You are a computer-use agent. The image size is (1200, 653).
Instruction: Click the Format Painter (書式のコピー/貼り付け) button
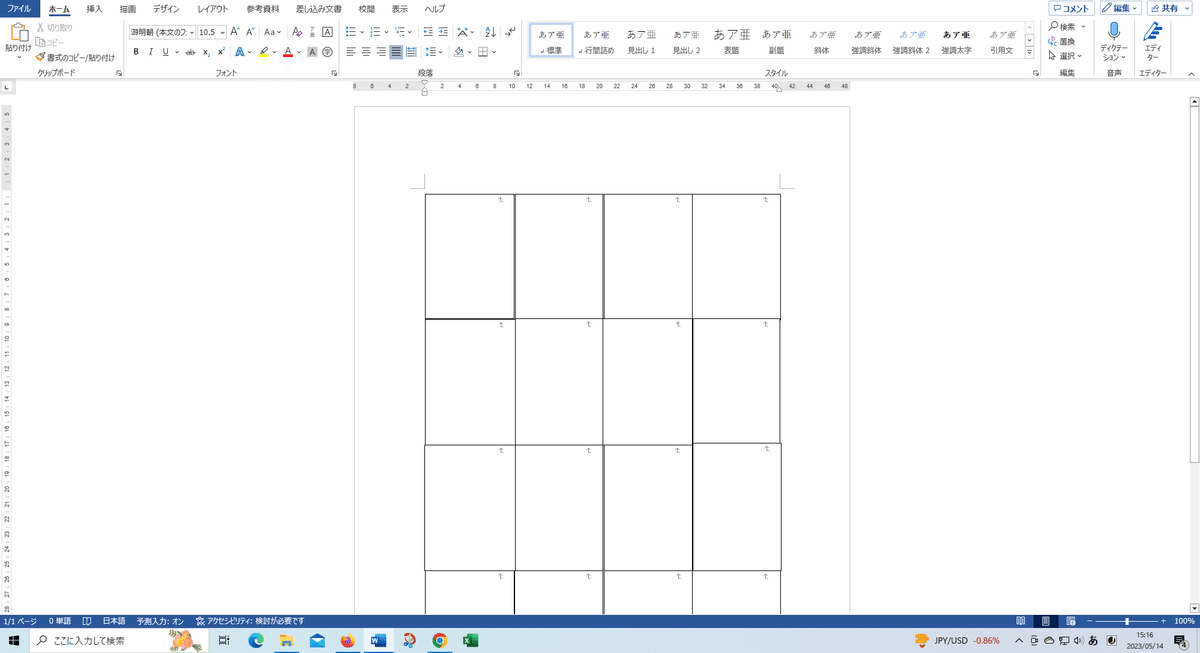point(77,57)
